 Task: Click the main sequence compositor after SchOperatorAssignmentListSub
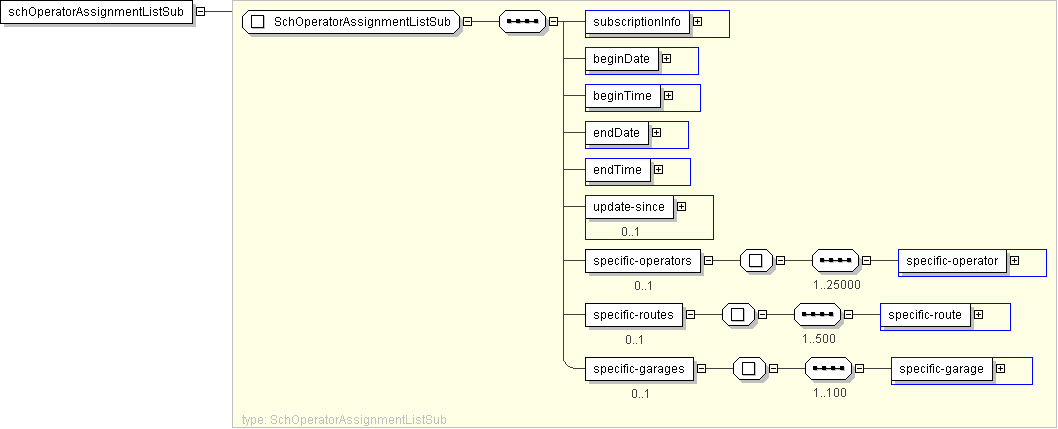(x=521, y=22)
